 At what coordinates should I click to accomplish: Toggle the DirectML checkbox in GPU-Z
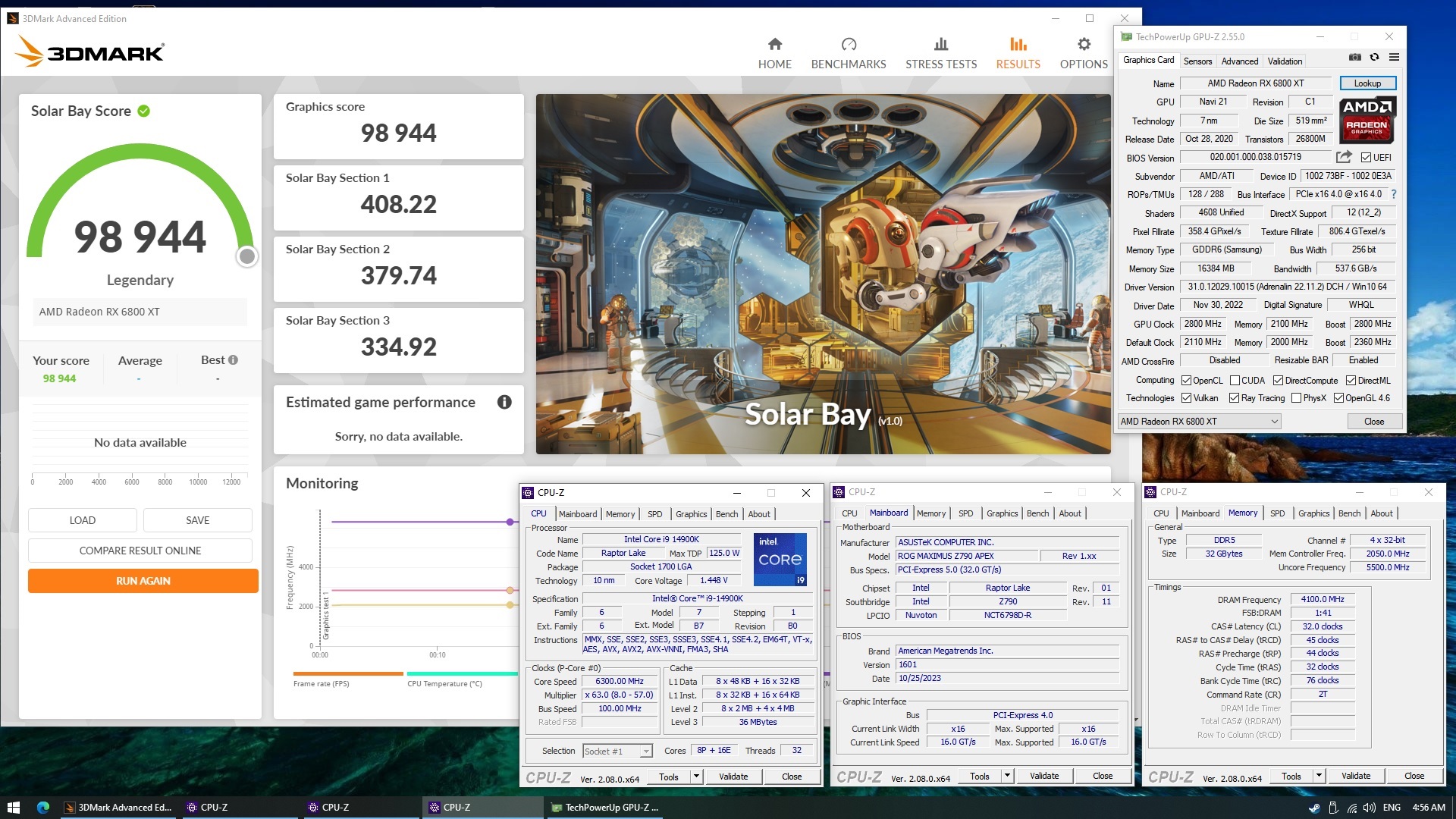point(1351,381)
